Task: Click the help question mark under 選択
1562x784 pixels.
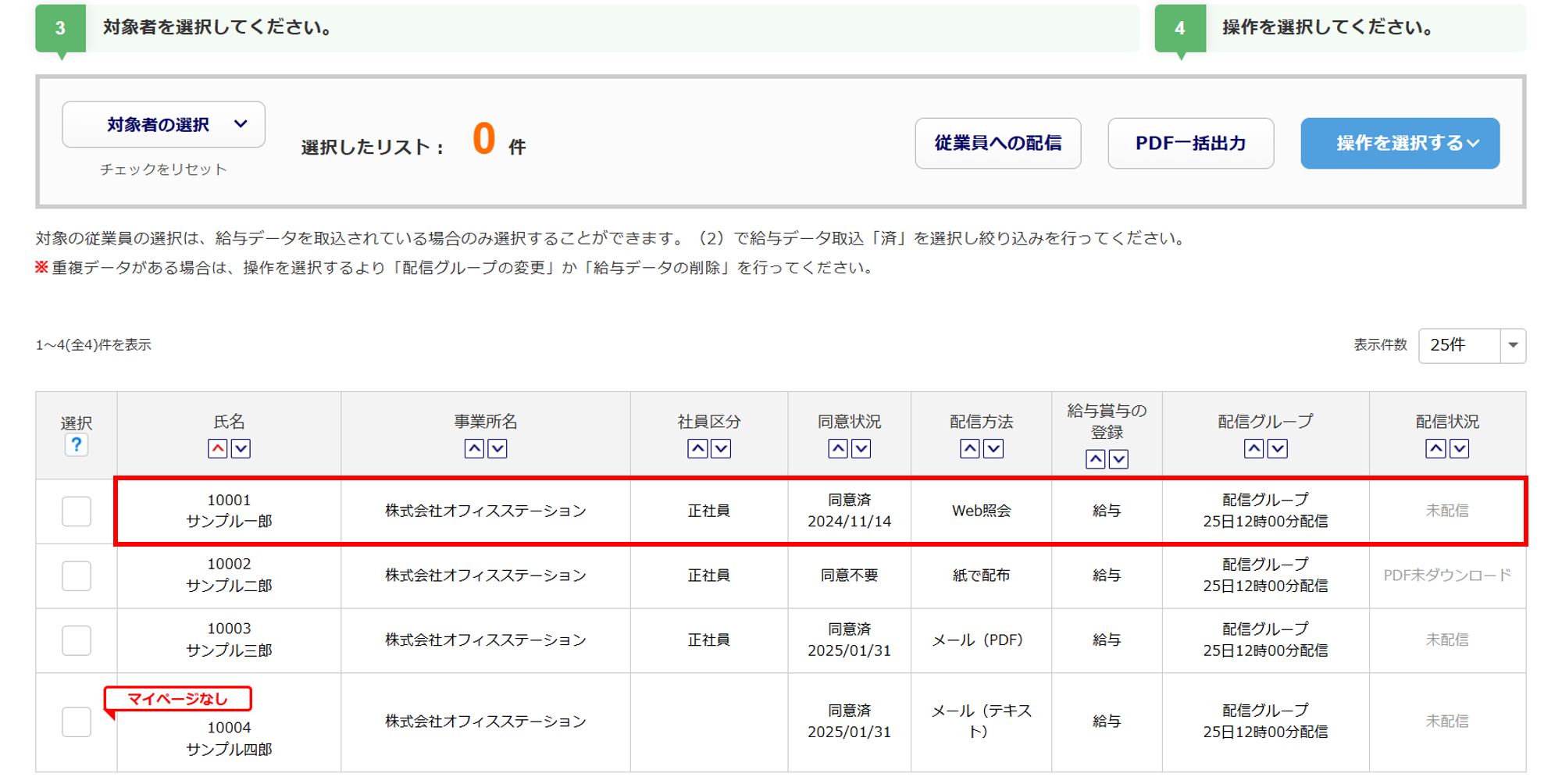Action: 76,445
